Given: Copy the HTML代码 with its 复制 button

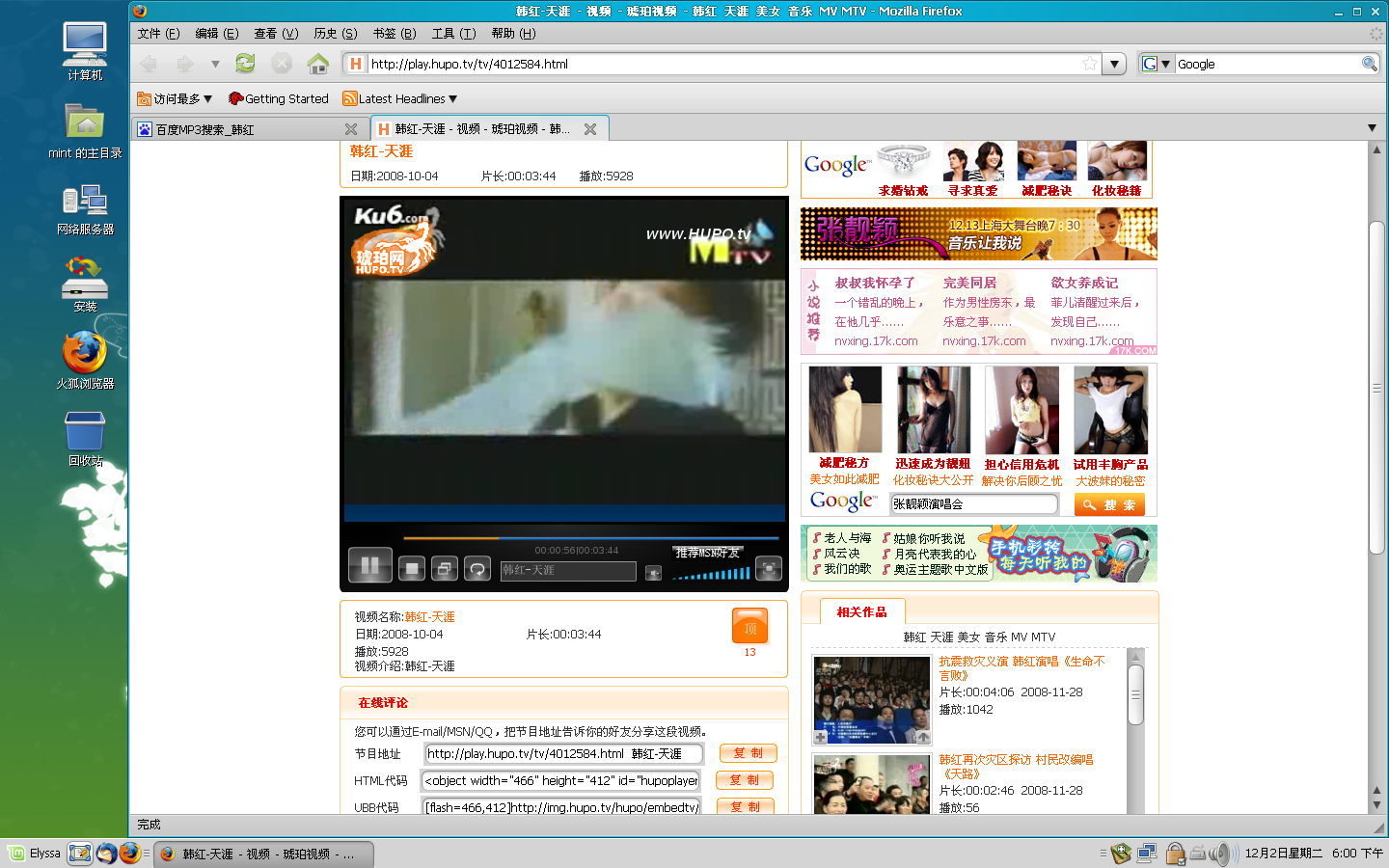Looking at the screenshot, I should (x=745, y=780).
